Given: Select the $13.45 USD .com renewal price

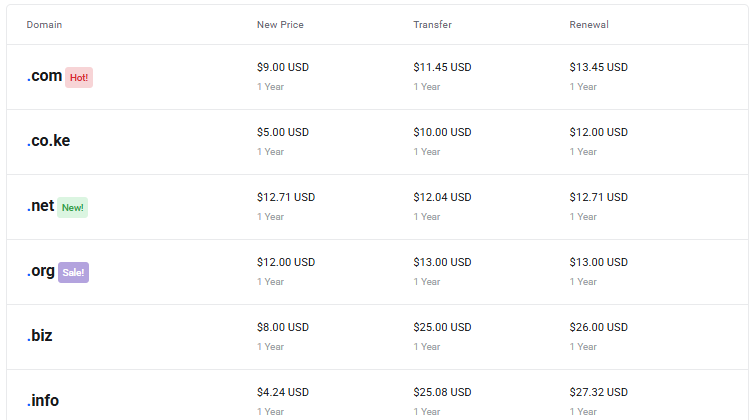Looking at the screenshot, I should point(598,67).
